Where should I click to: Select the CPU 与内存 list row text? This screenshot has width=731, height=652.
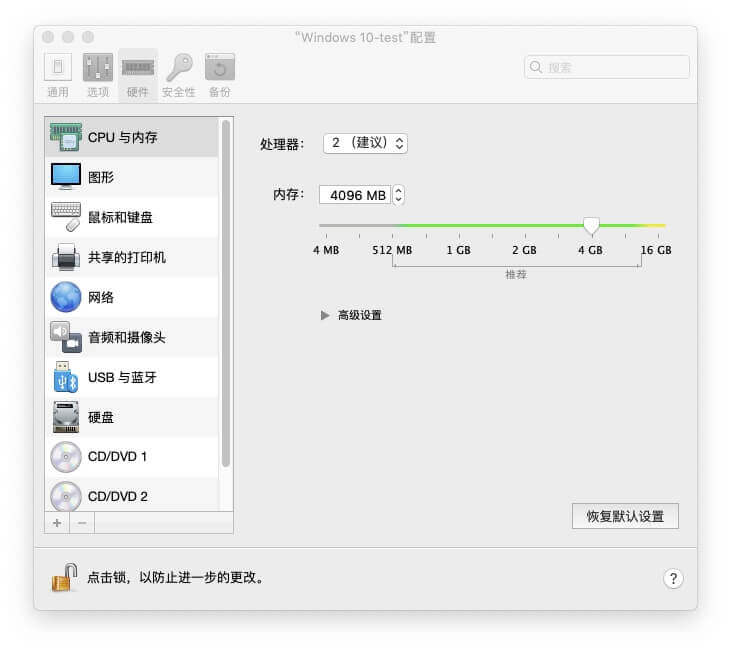123,137
